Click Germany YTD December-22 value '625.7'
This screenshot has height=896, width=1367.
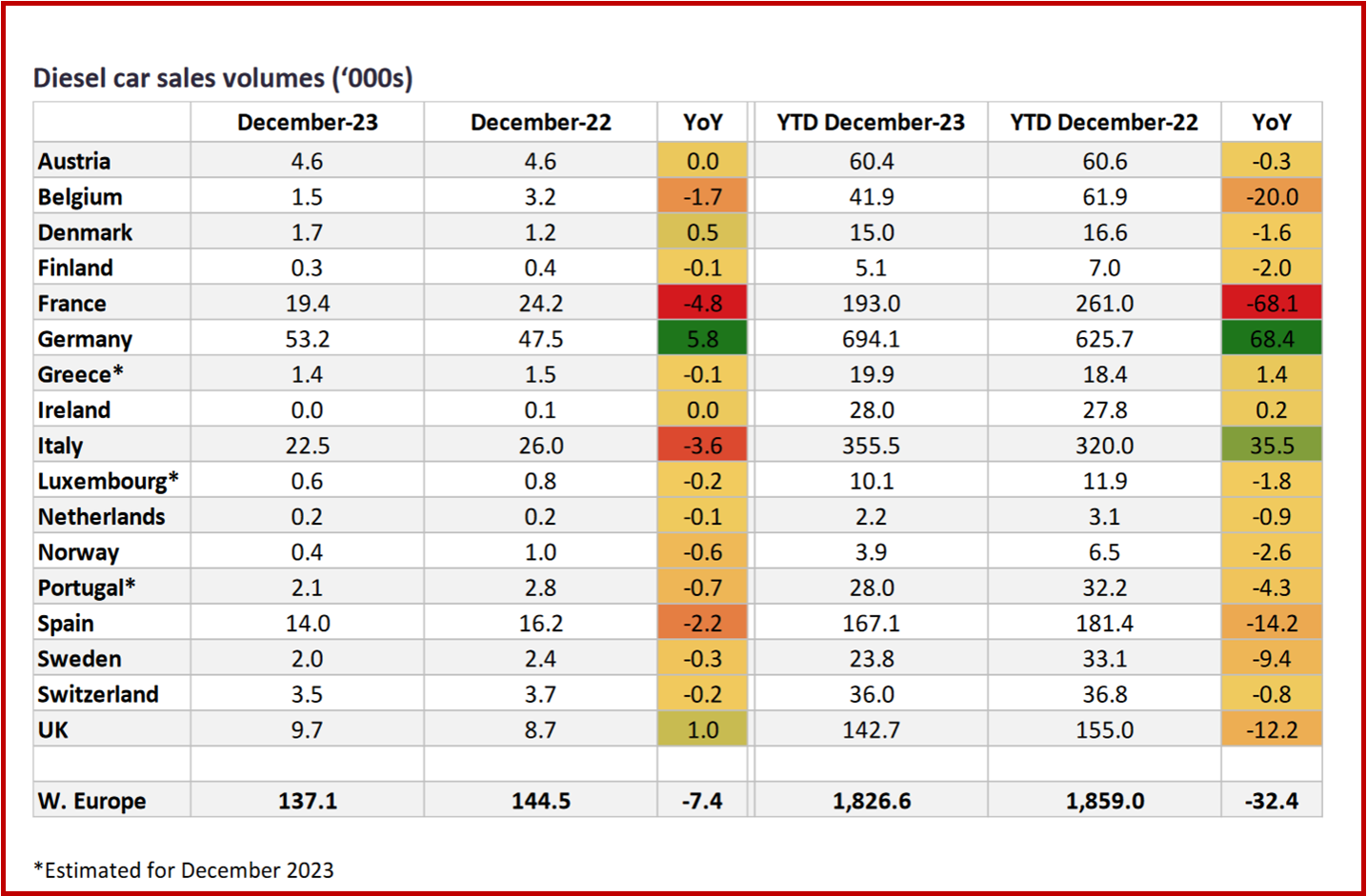click(1104, 339)
